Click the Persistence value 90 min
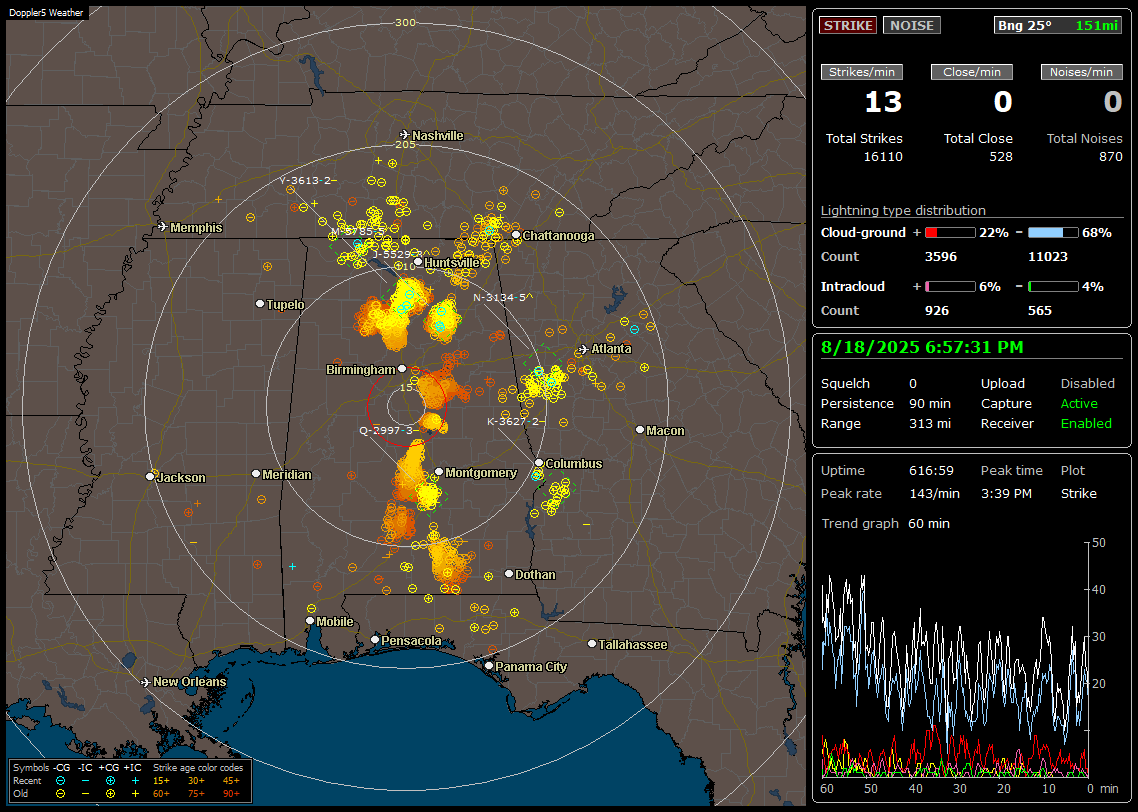1138x812 pixels. 930,403
